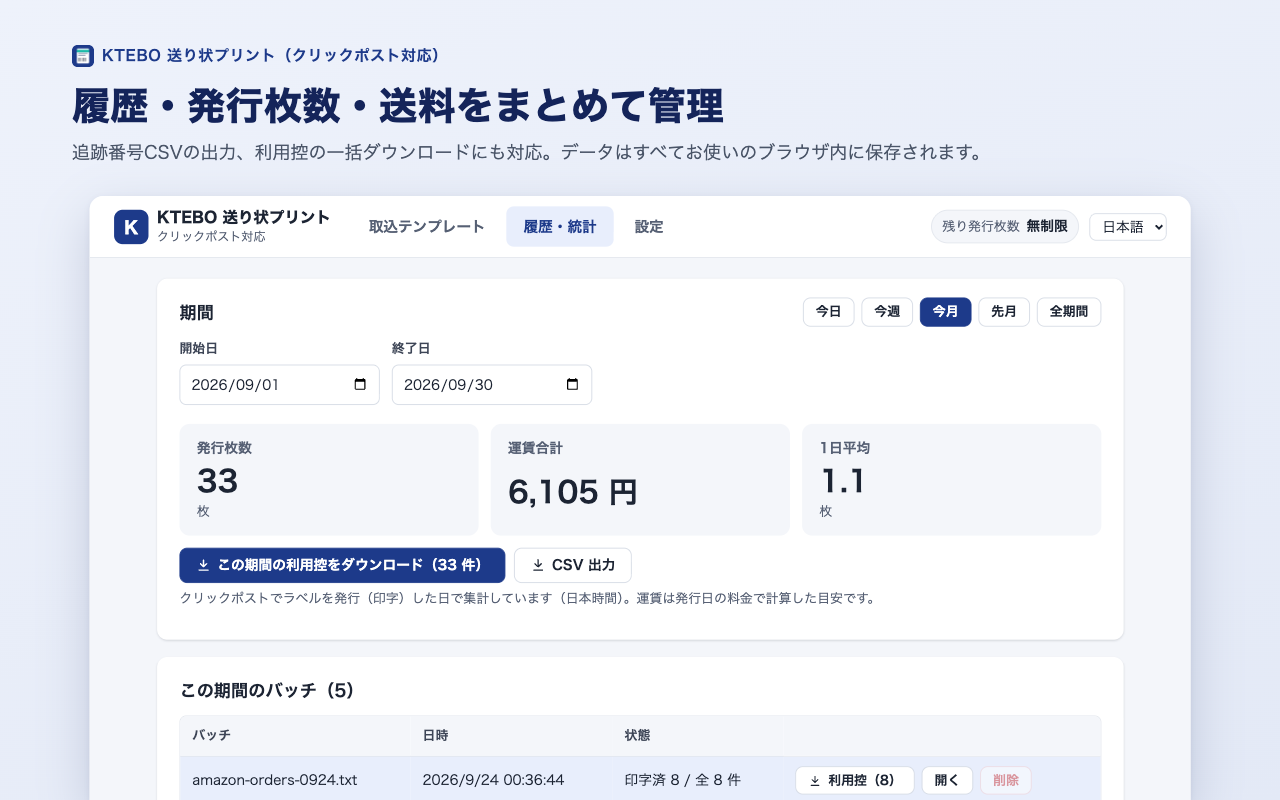Click the 1日平均 1.1 stat card
The height and width of the screenshot is (800, 1280).
951,480
